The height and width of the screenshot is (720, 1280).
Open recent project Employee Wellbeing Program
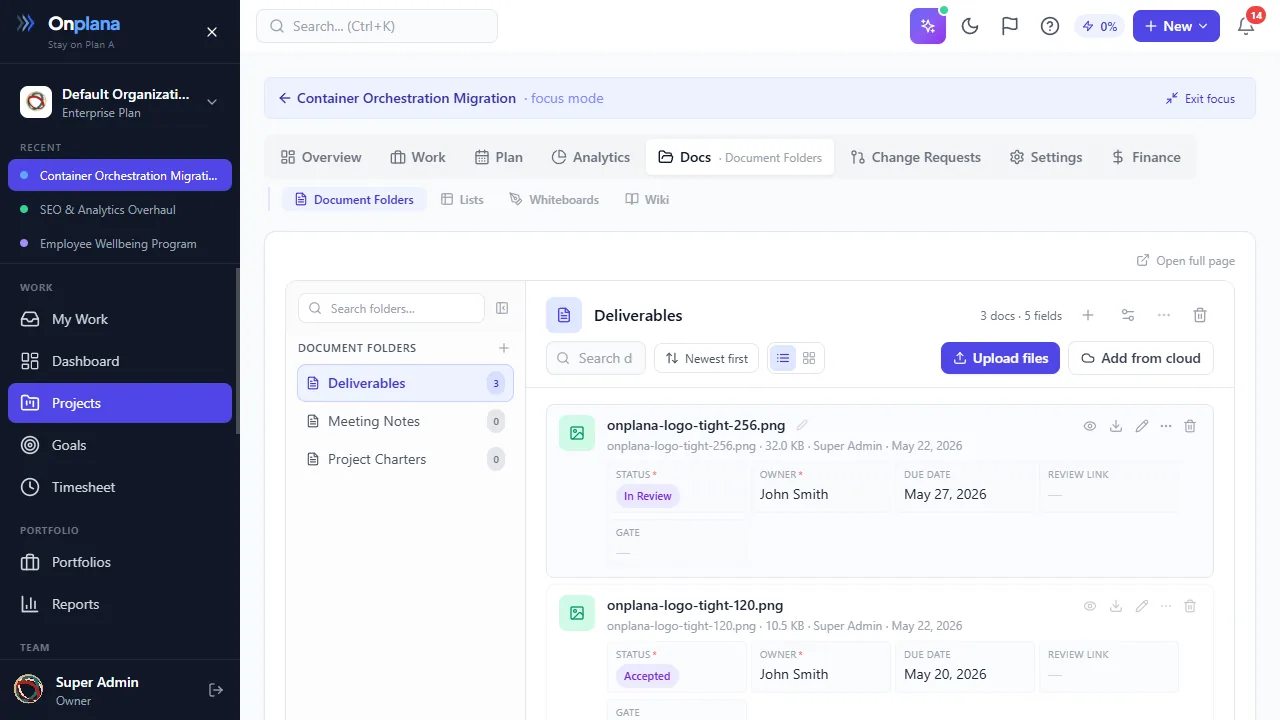(120, 244)
